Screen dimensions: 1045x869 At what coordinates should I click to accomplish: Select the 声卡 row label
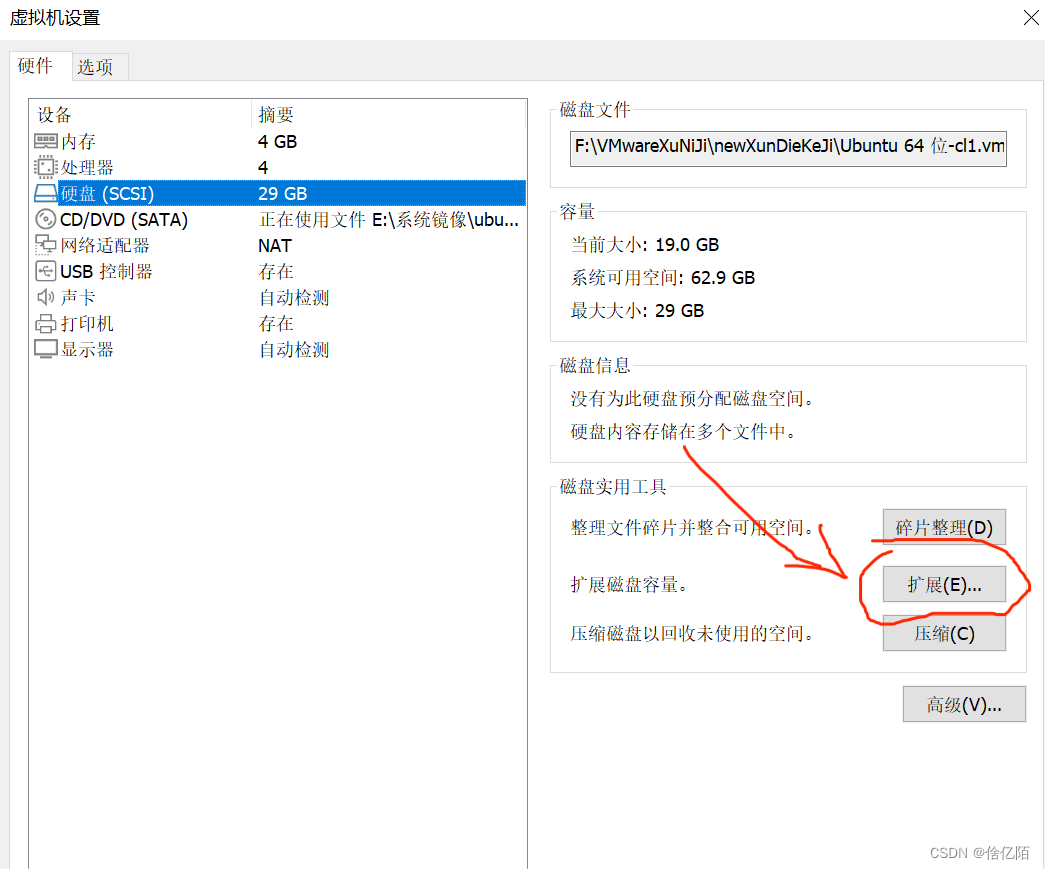pyautogui.click(x=78, y=297)
